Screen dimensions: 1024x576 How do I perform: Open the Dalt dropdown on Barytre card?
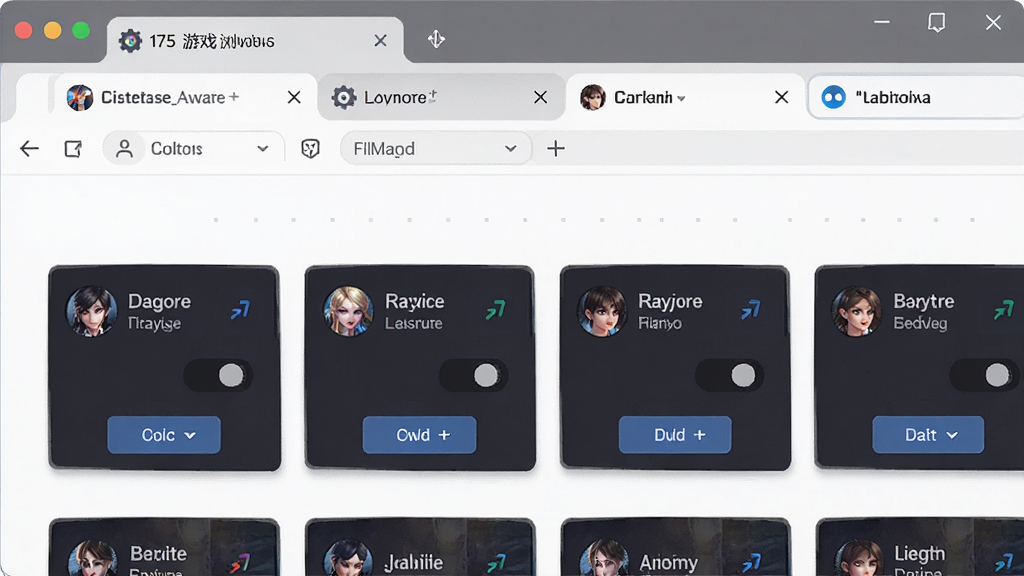(x=928, y=435)
